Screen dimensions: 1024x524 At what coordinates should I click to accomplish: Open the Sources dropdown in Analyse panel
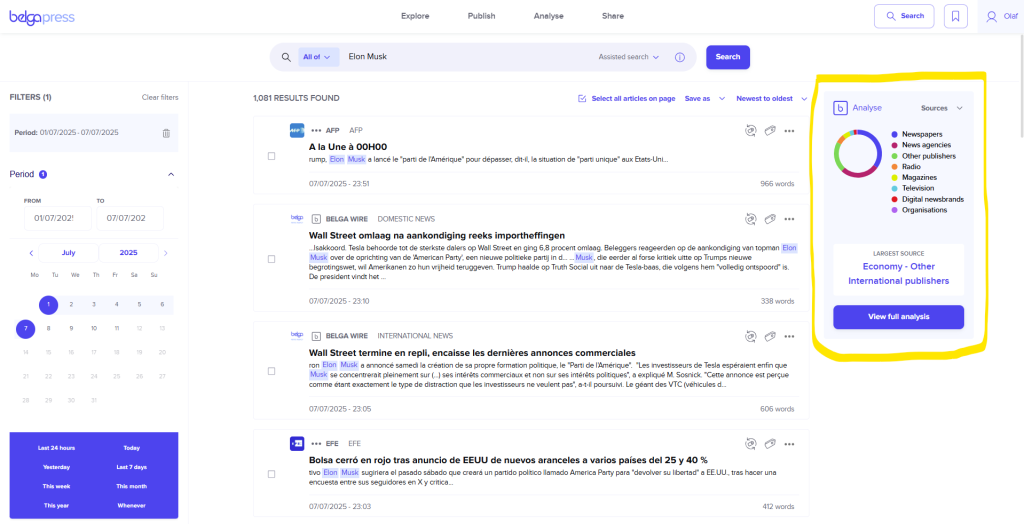click(x=941, y=108)
